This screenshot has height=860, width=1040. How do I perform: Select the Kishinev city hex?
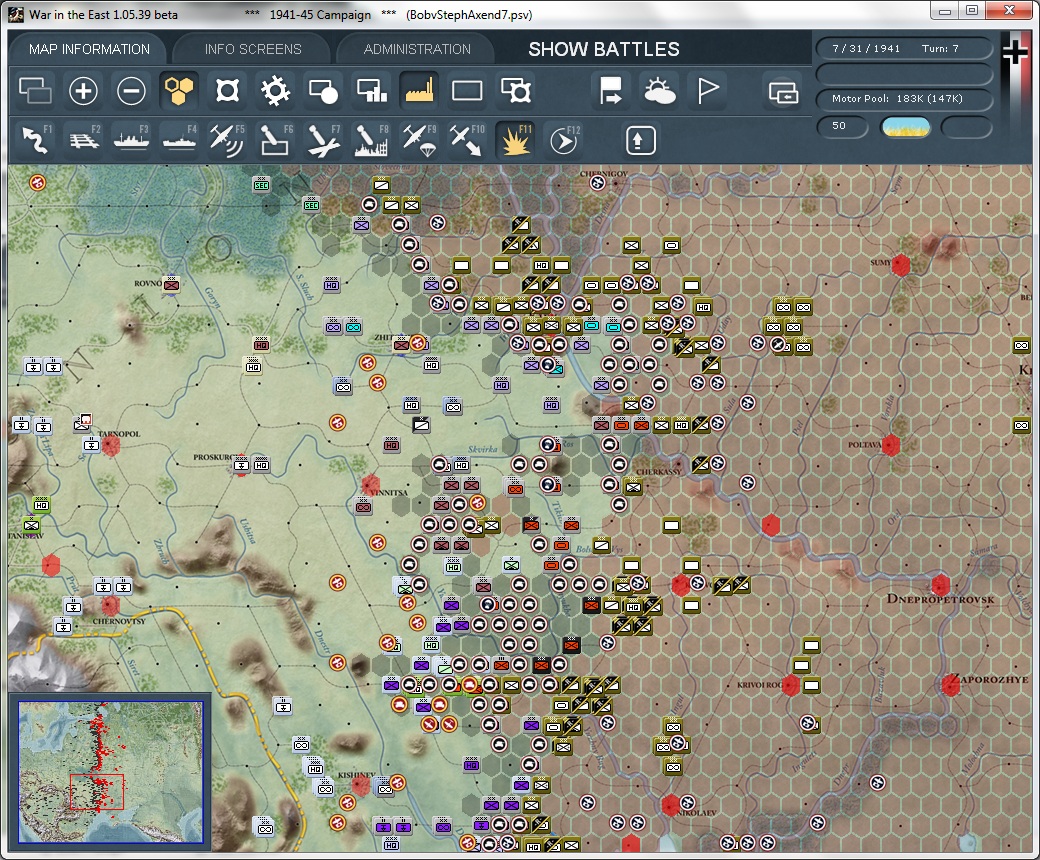click(360, 786)
